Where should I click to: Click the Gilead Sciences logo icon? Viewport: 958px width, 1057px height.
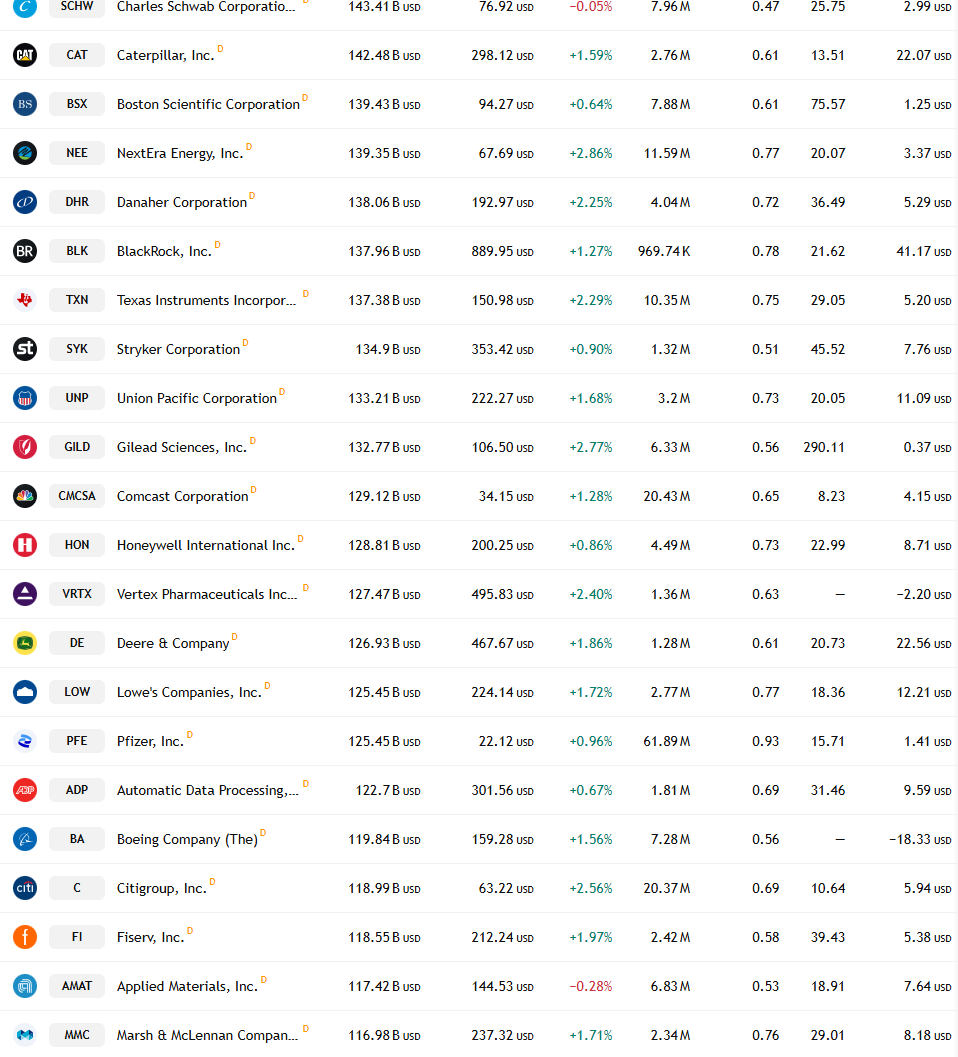click(x=25, y=447)
